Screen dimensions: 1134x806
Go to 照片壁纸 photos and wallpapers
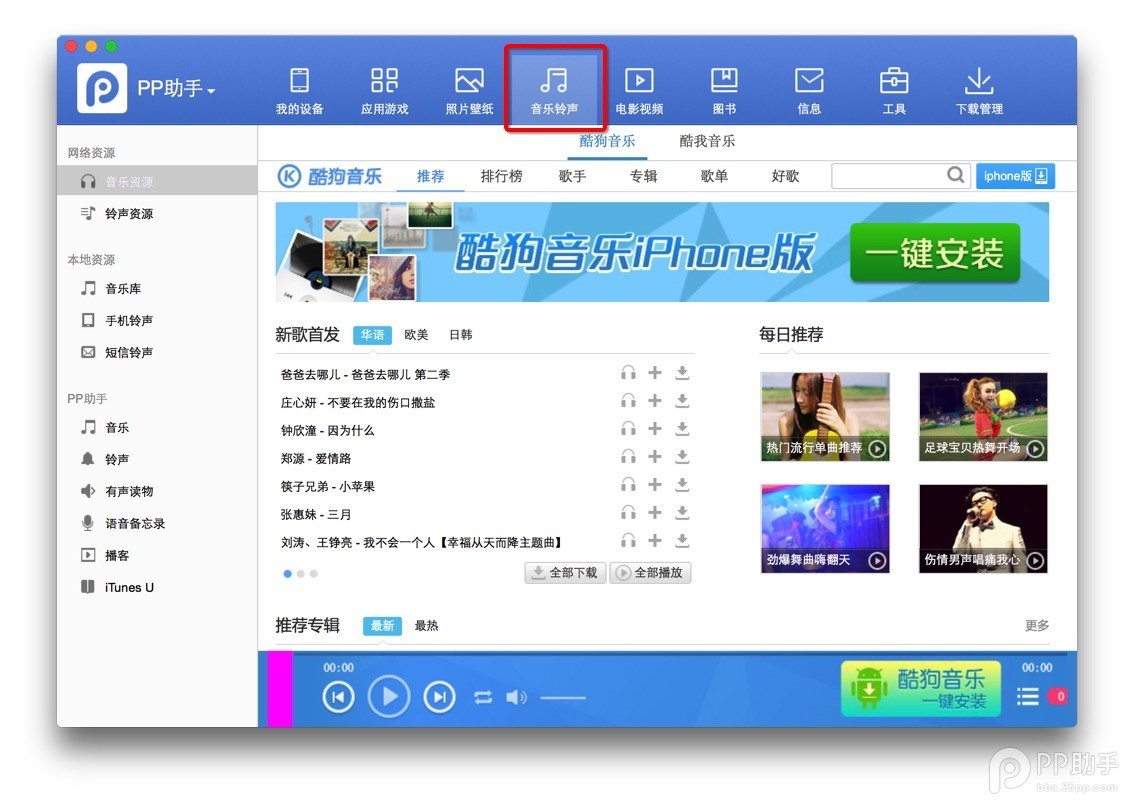[x=469, y=90]
